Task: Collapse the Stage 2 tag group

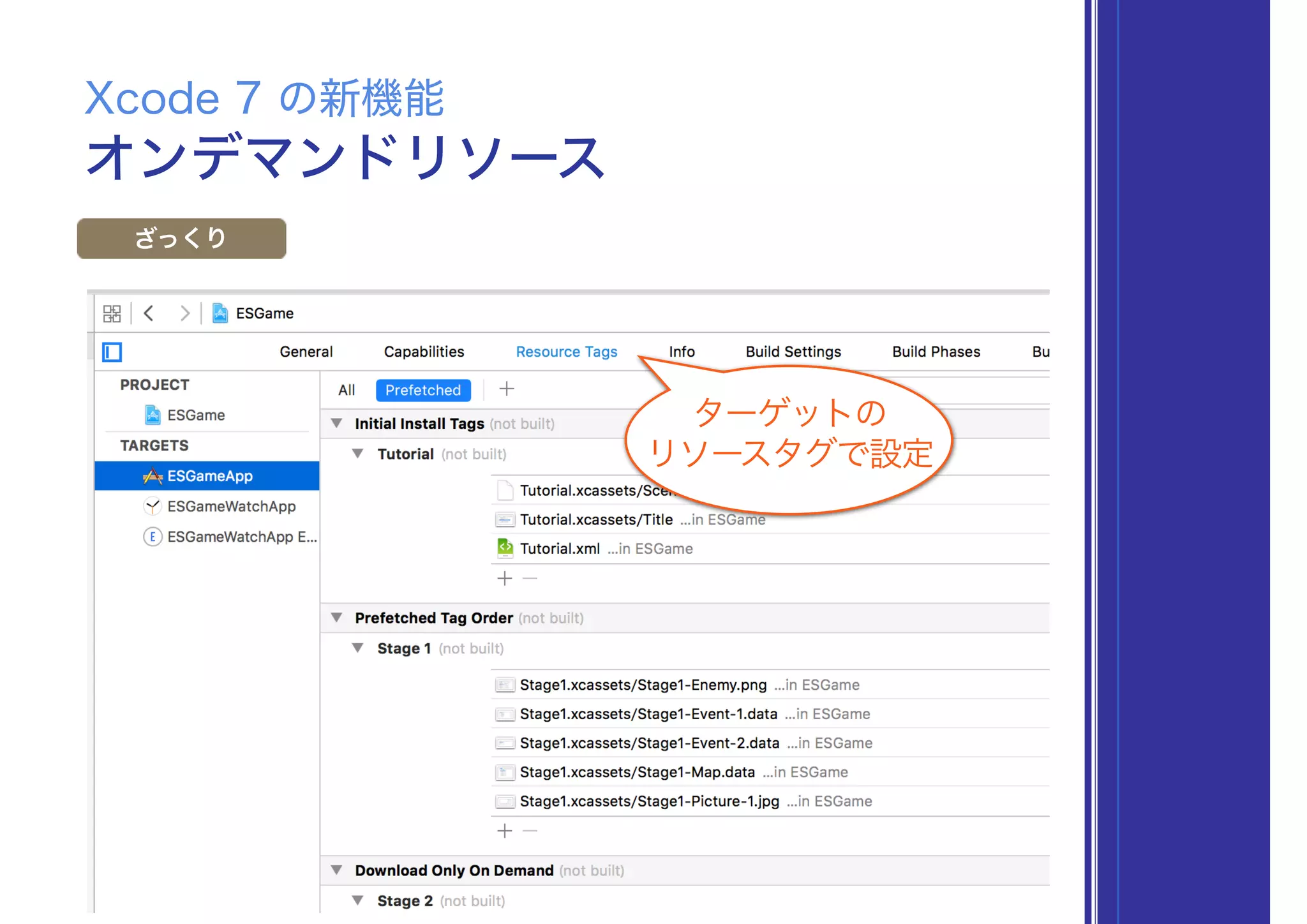Action: (358, 900)
